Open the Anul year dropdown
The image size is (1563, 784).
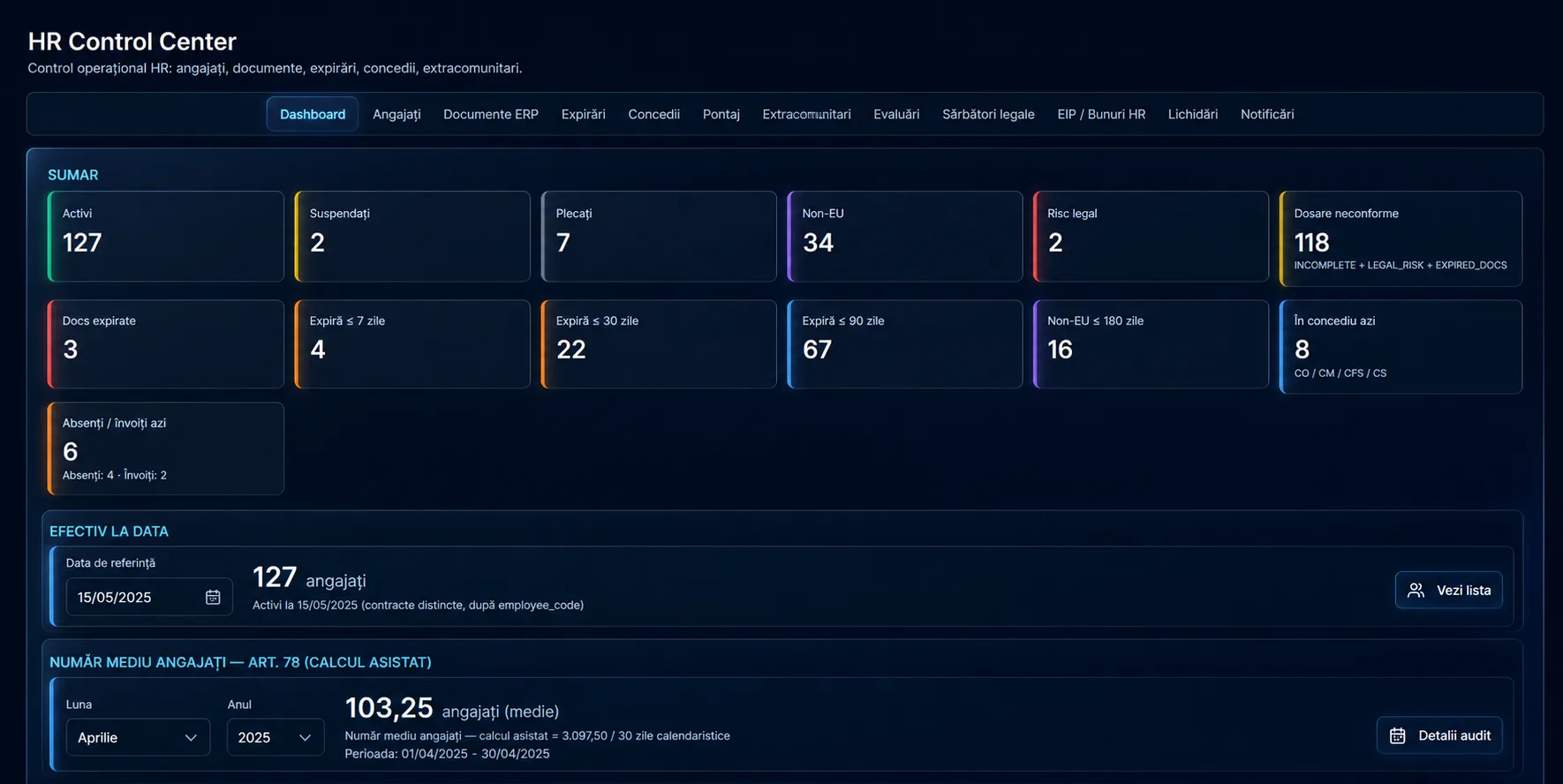276,737
